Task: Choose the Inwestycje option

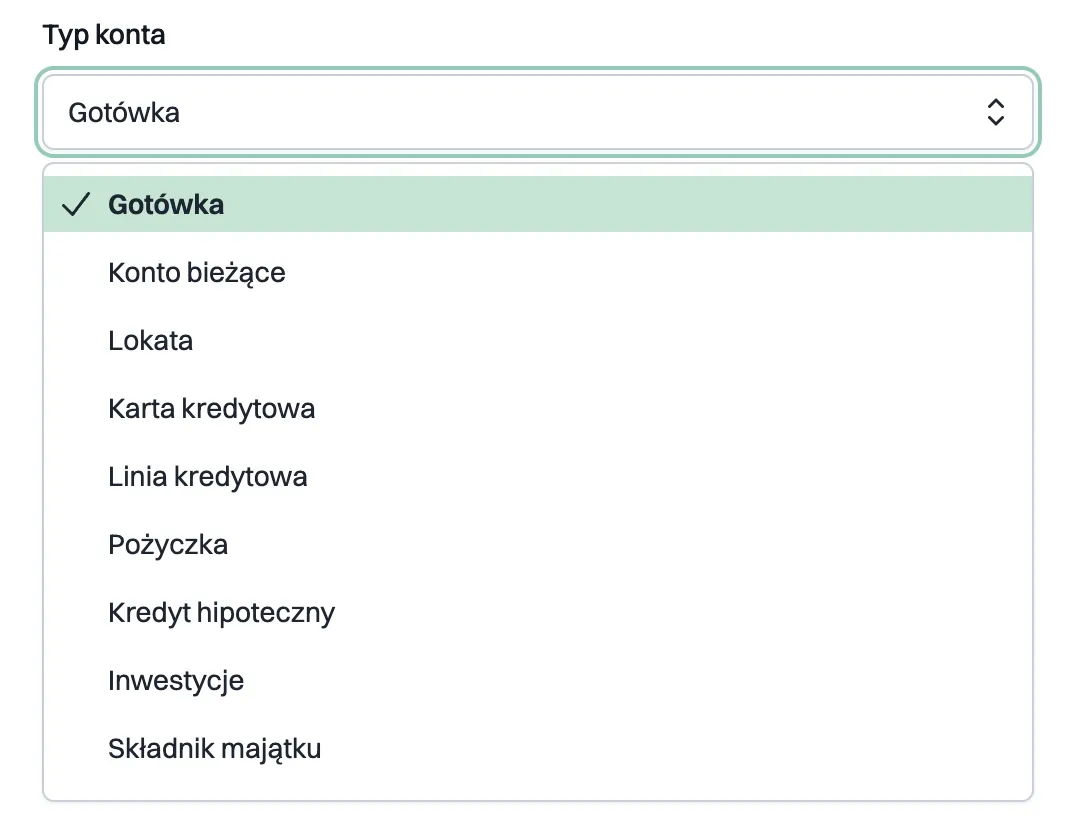Action: click(x=176, y=681)
